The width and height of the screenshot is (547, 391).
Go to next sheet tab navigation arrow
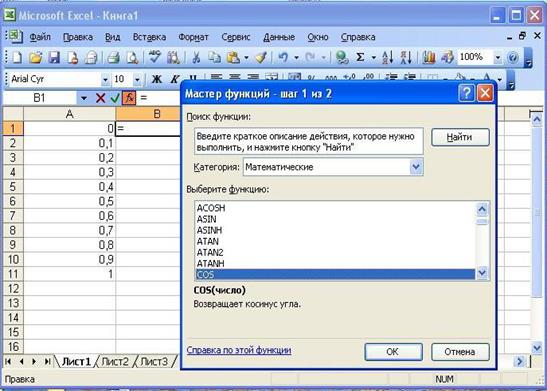click(34, 362)
